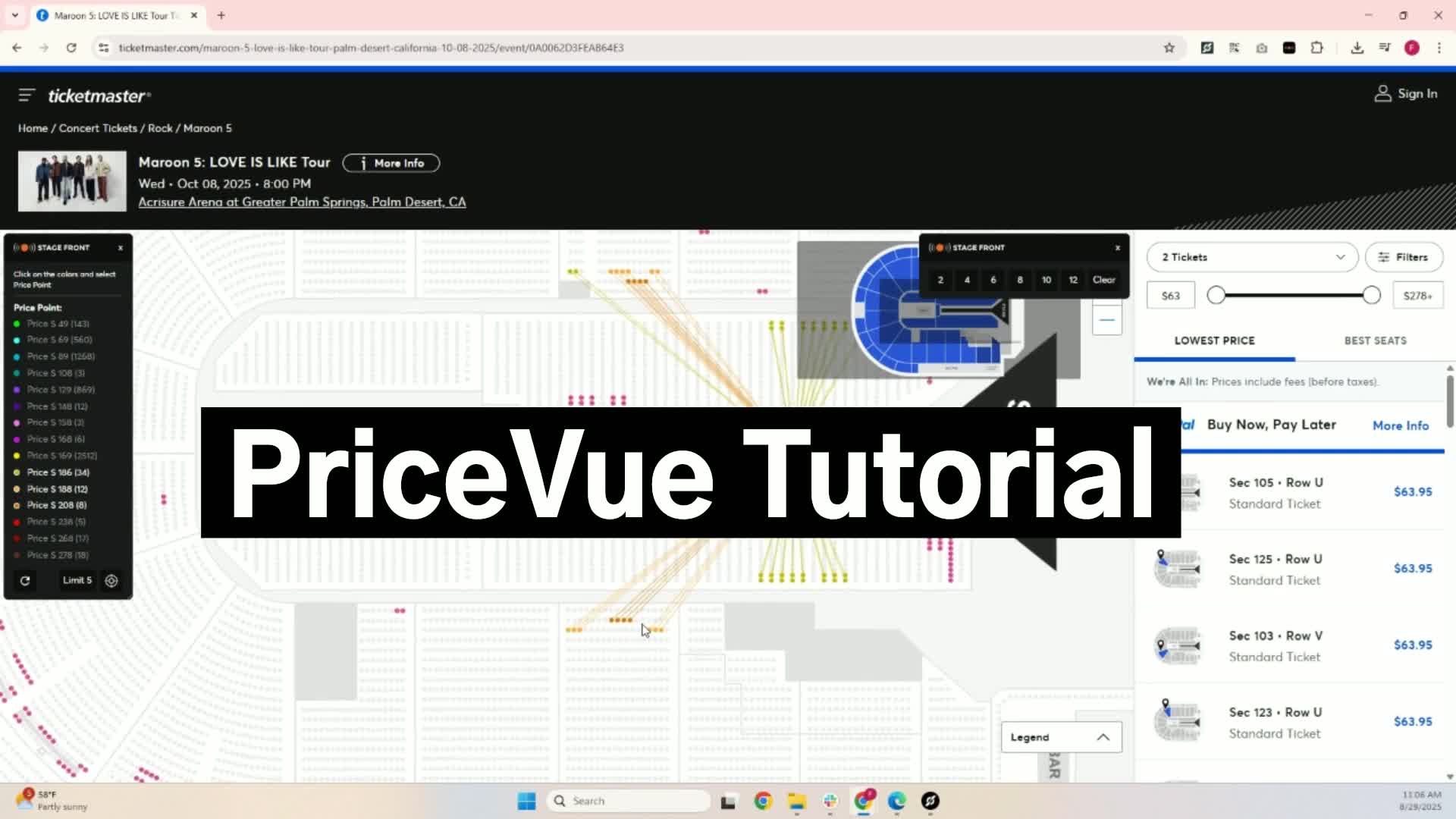Zoom out the seat map with minus button
This screenshot has width=1456, height=819.
pos(1107,320)
